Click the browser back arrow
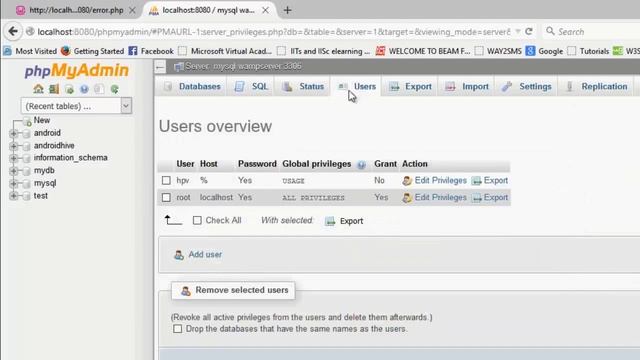 (x=13, y=31)
